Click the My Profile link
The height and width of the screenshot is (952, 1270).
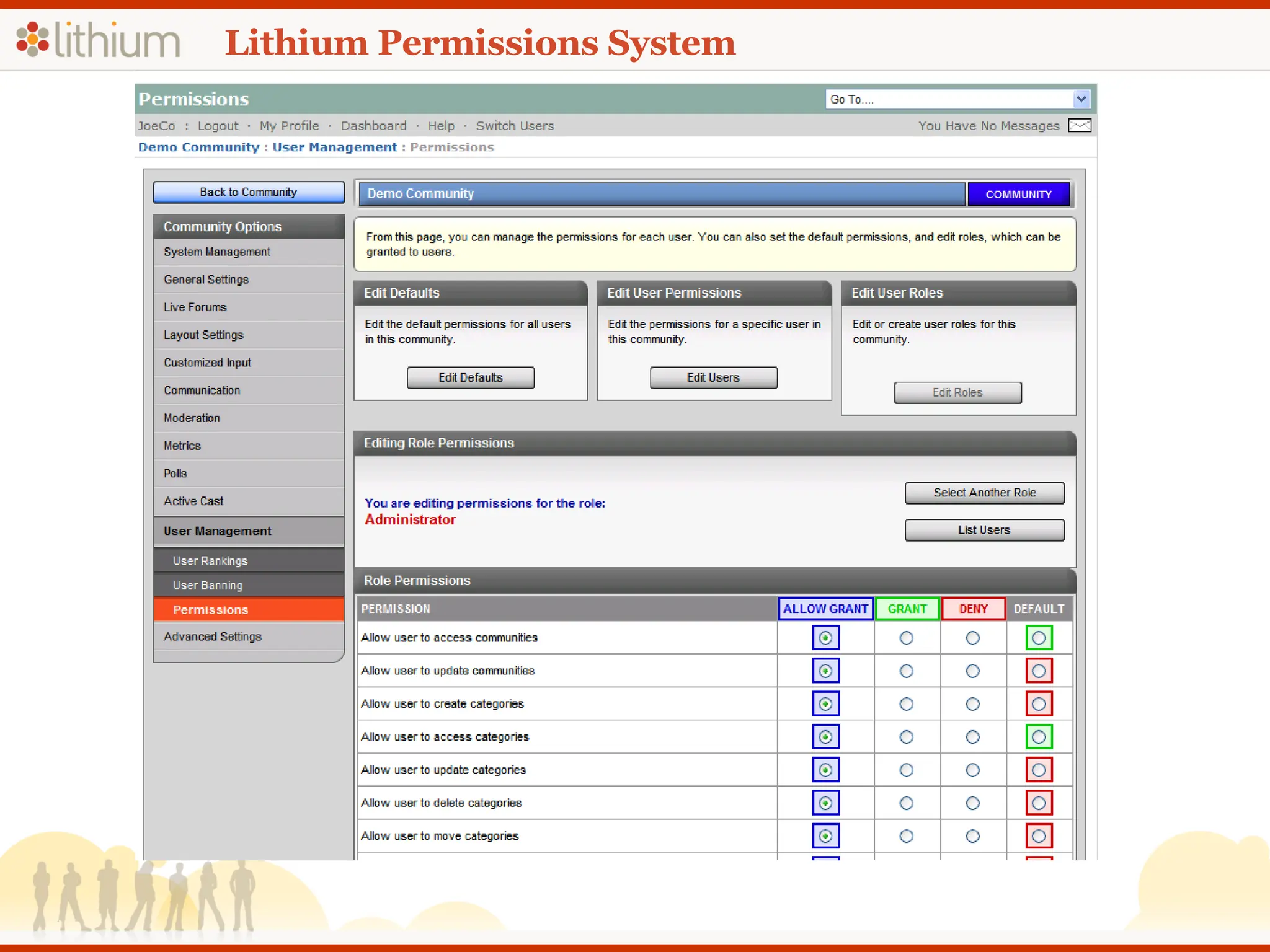290,126
